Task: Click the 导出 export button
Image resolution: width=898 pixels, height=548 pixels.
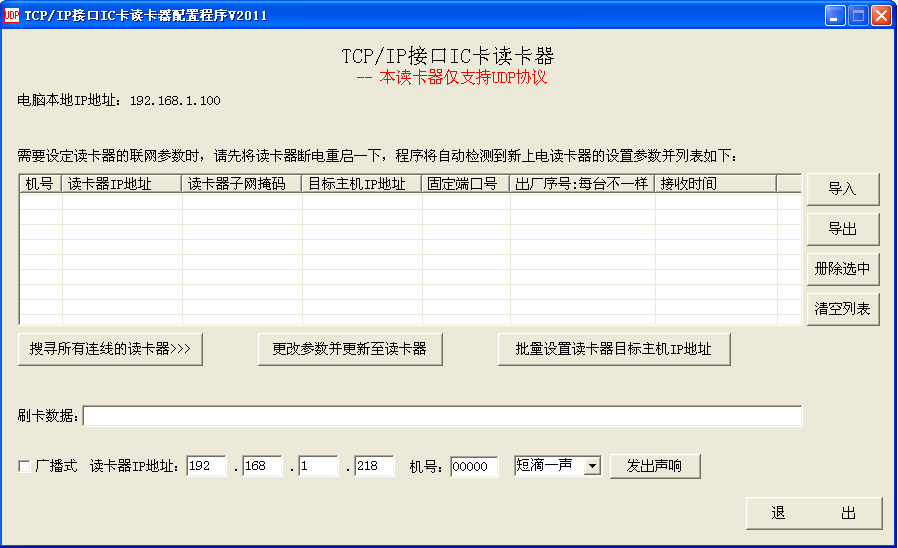Action: [842, 229]
